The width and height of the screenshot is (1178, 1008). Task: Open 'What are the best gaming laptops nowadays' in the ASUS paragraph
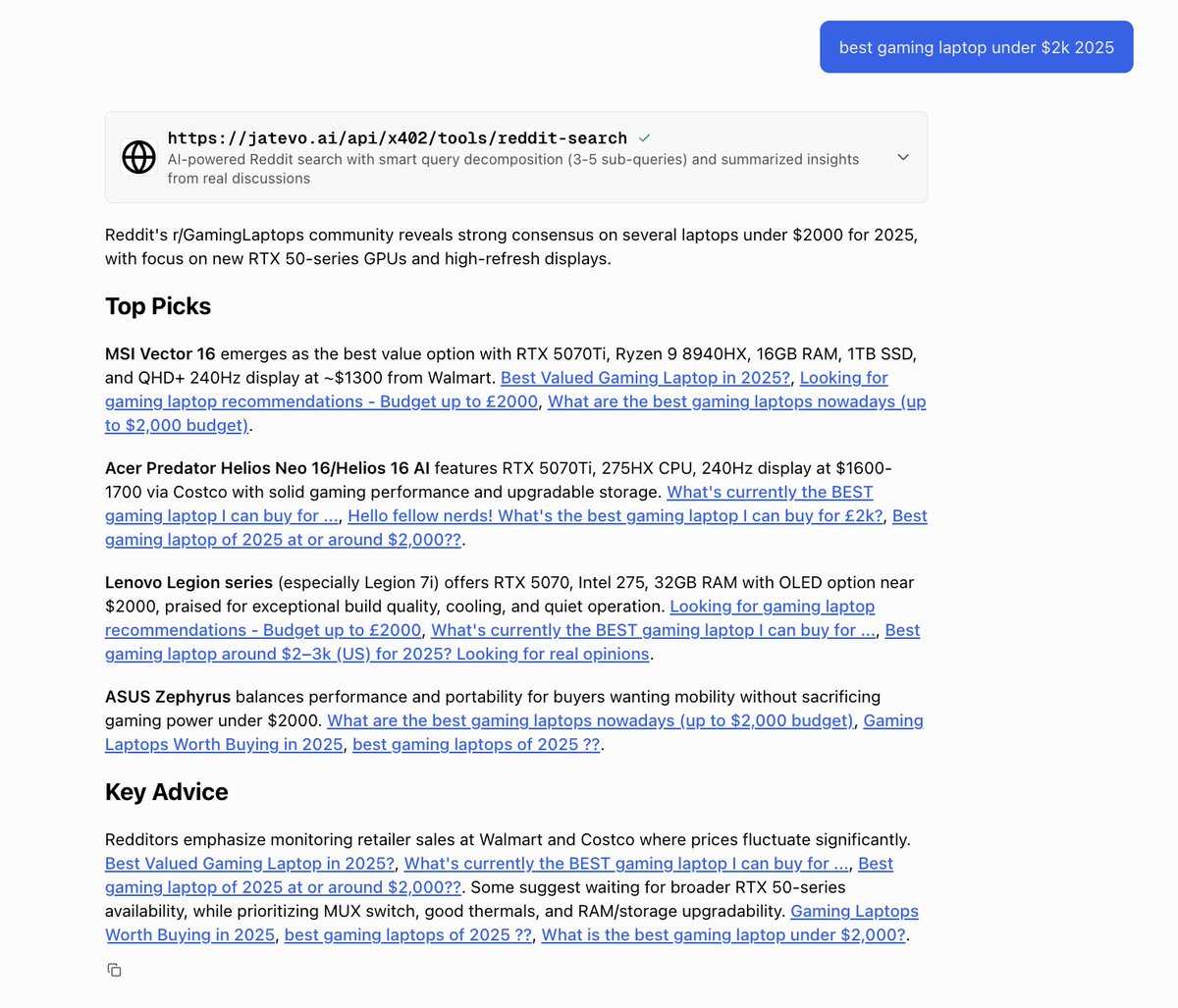pos(590,720)
